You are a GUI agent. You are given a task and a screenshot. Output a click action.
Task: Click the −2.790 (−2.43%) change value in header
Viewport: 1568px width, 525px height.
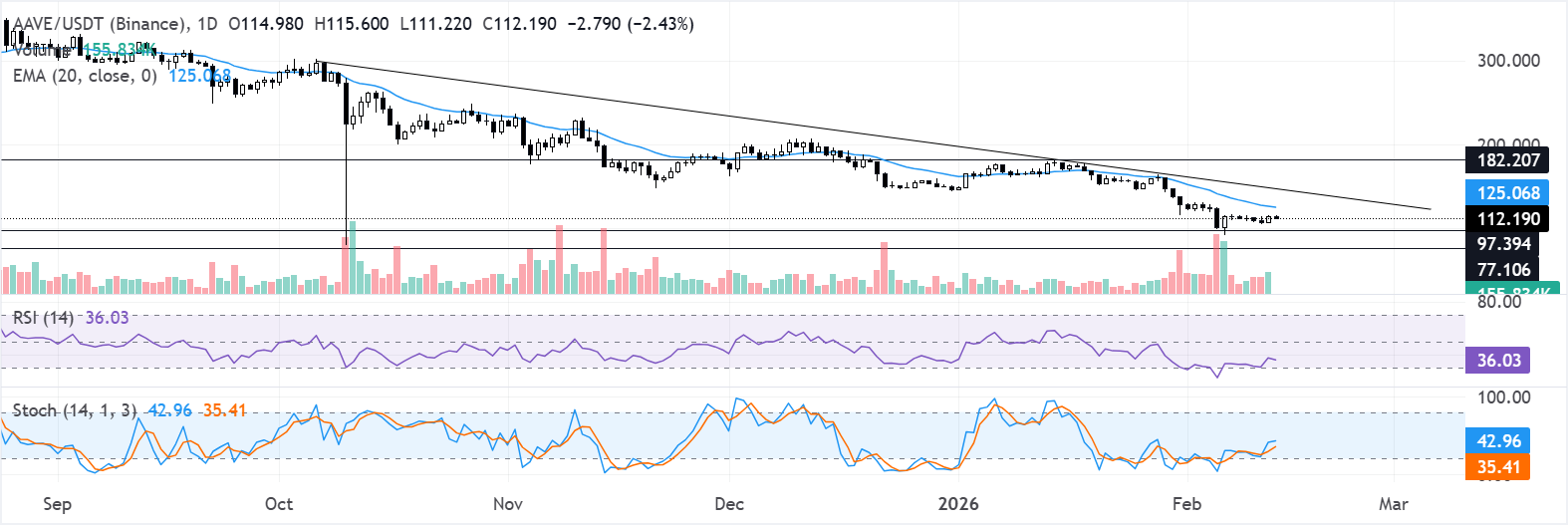pyautogui.click(x=631, y=23)
